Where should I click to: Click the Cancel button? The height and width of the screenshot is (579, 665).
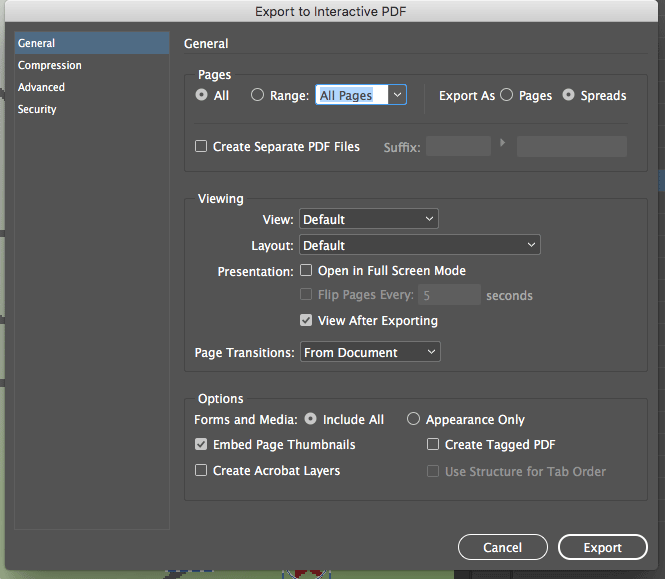click(502, 547)
